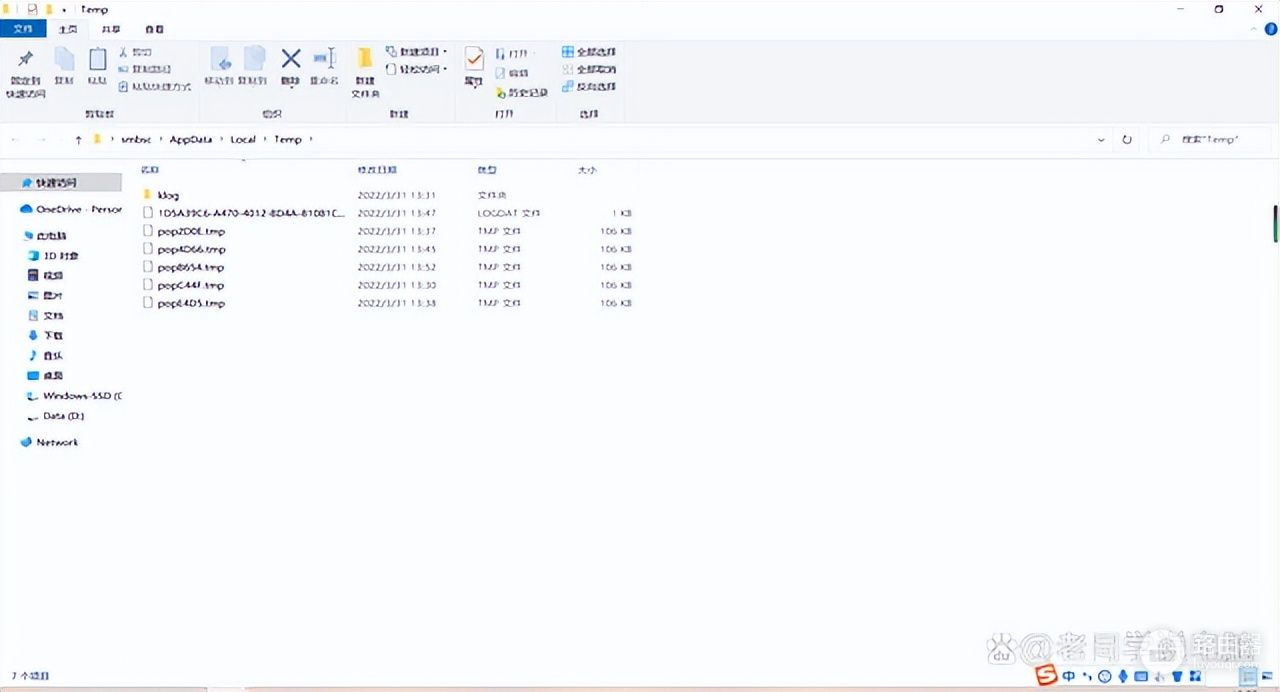Click the Delete X icon in ribbon
Screen dimensions: 1280x692
click(x=290, y=60)
